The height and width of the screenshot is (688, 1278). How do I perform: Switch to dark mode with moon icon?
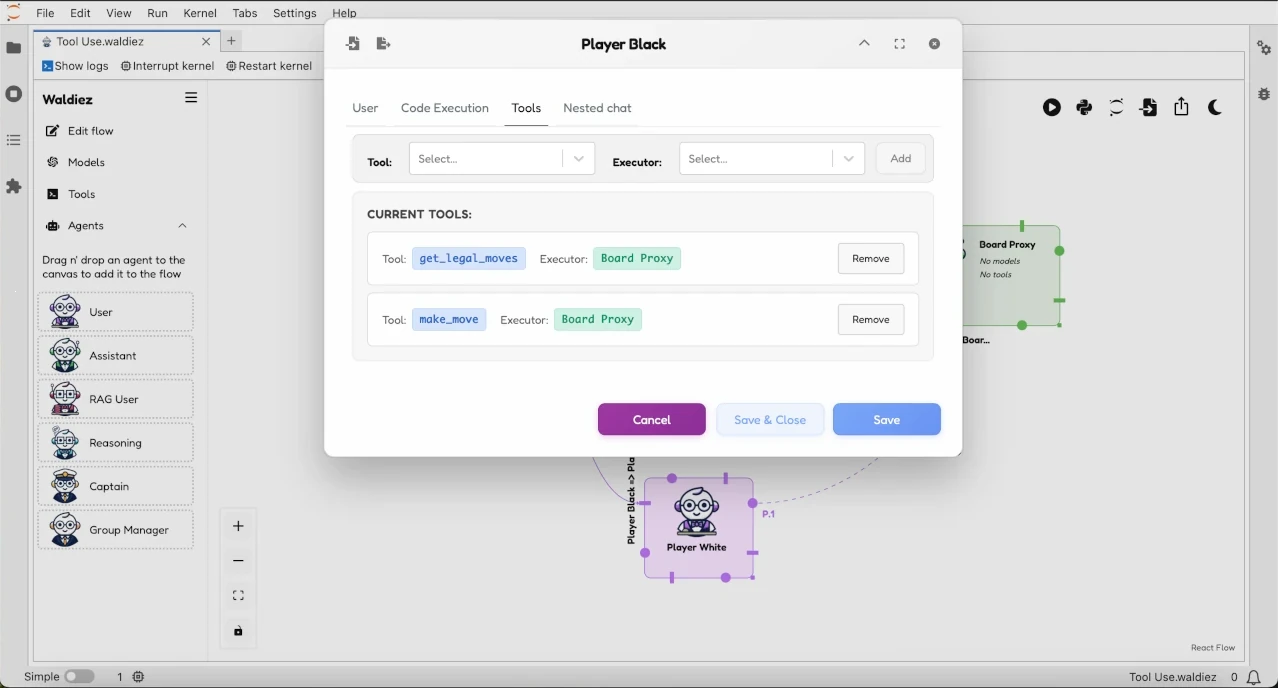pyautogui.click(x=1215, y=108)
